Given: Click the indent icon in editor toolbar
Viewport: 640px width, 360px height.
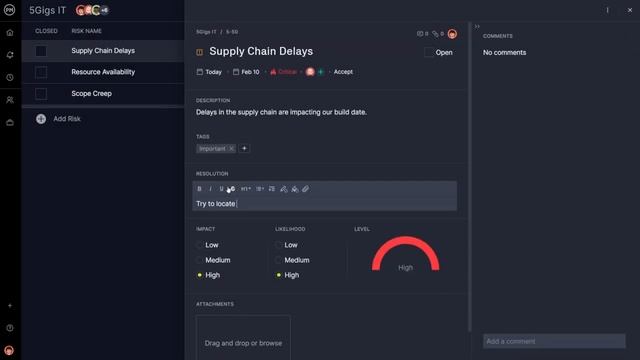Looking at the screenshot, I should (272, 189).
